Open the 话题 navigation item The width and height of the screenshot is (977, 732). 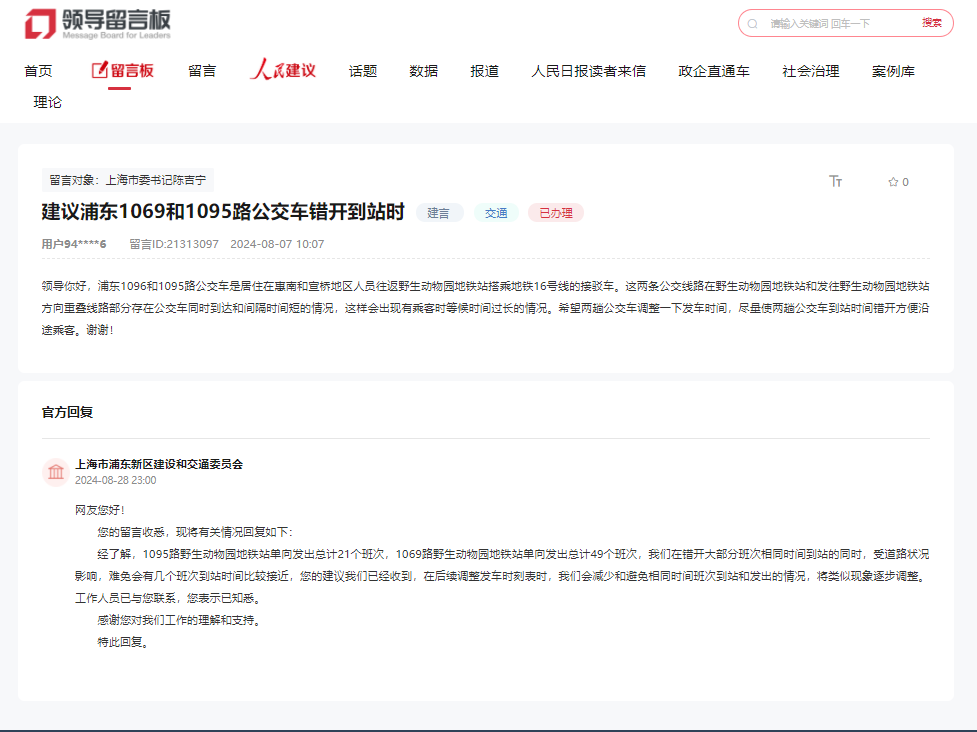[x=363, y=71]
